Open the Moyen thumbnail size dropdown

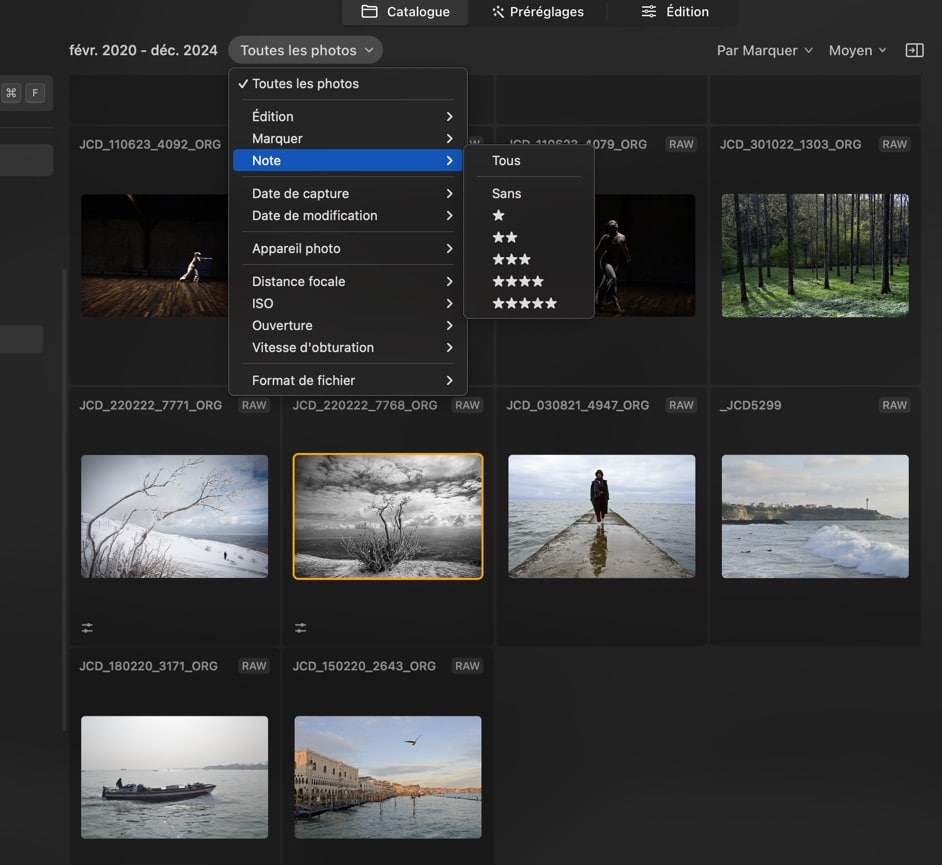coord(857,50)
